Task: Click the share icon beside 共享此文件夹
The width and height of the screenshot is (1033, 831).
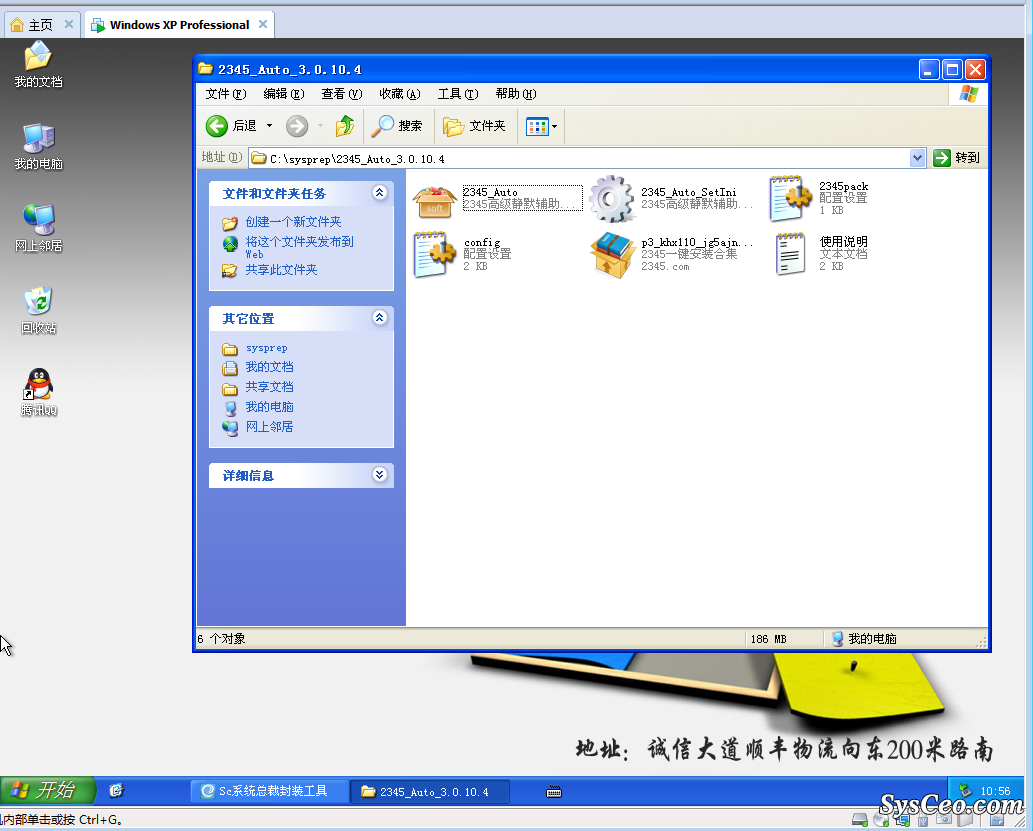Action: pyautogui.click(x=229, y=270)
